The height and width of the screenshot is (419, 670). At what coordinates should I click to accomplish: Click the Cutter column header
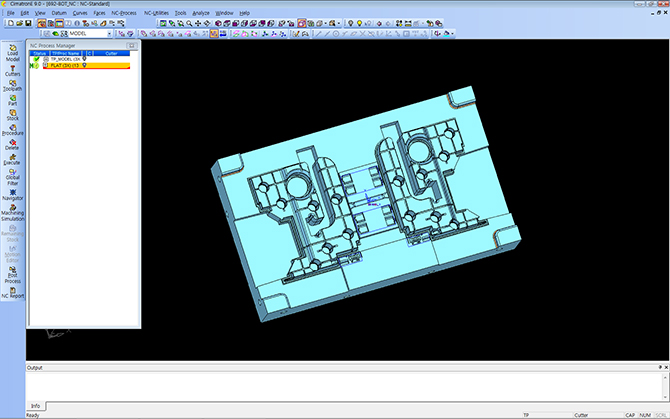pyautogui.click(x=112, y=54)
